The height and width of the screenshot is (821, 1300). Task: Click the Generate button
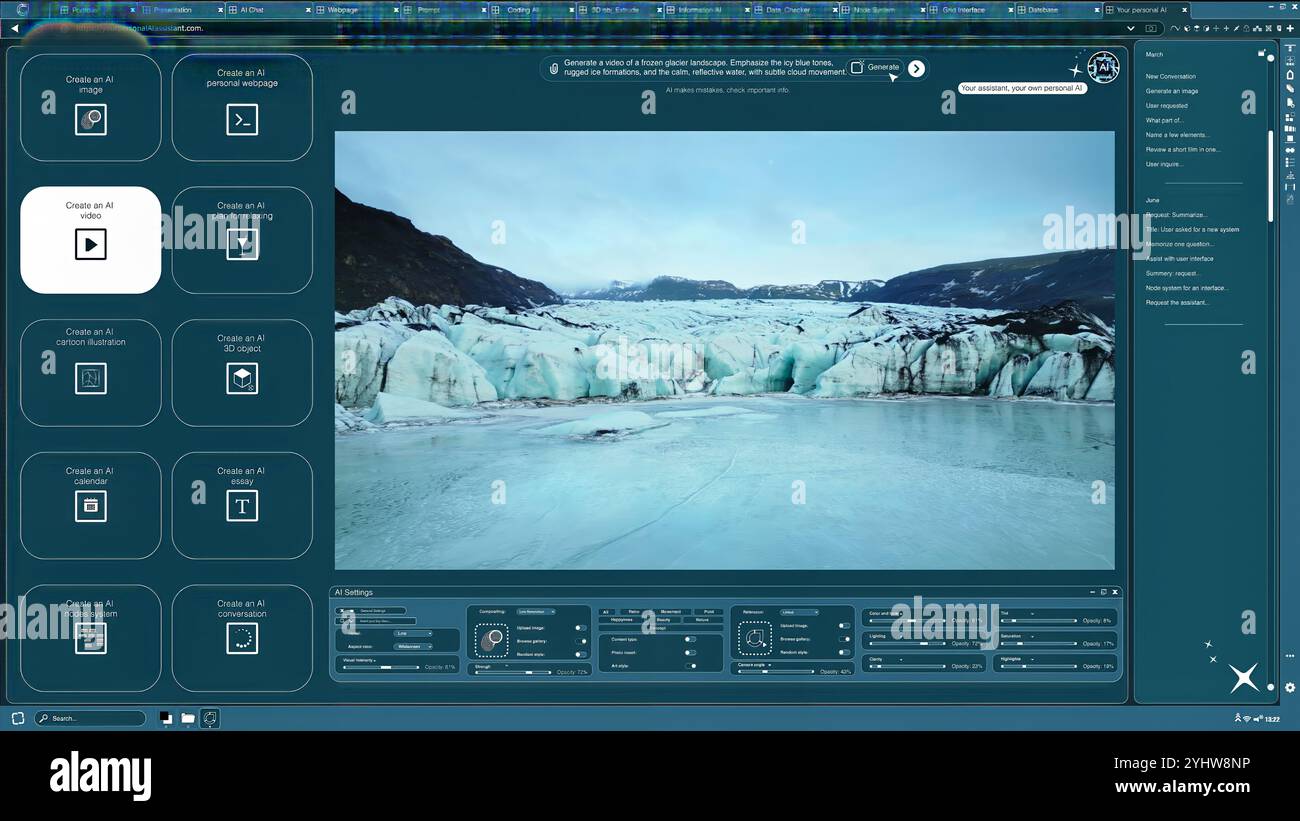click(875, 67)
